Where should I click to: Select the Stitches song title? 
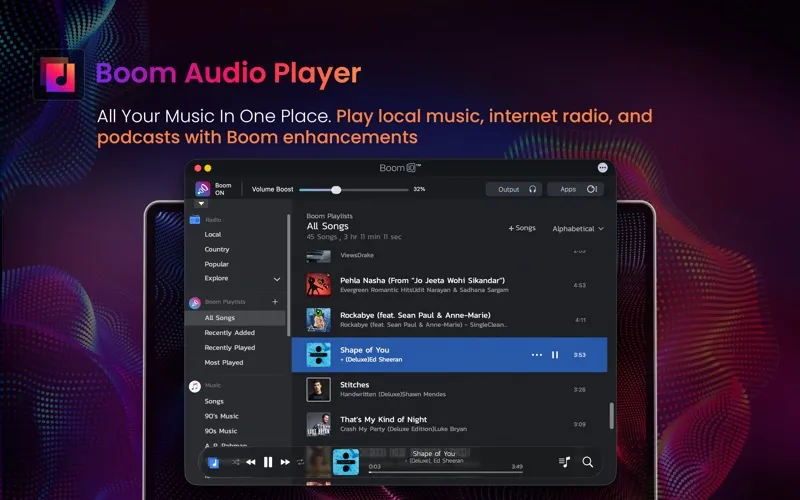pos(355,385)
